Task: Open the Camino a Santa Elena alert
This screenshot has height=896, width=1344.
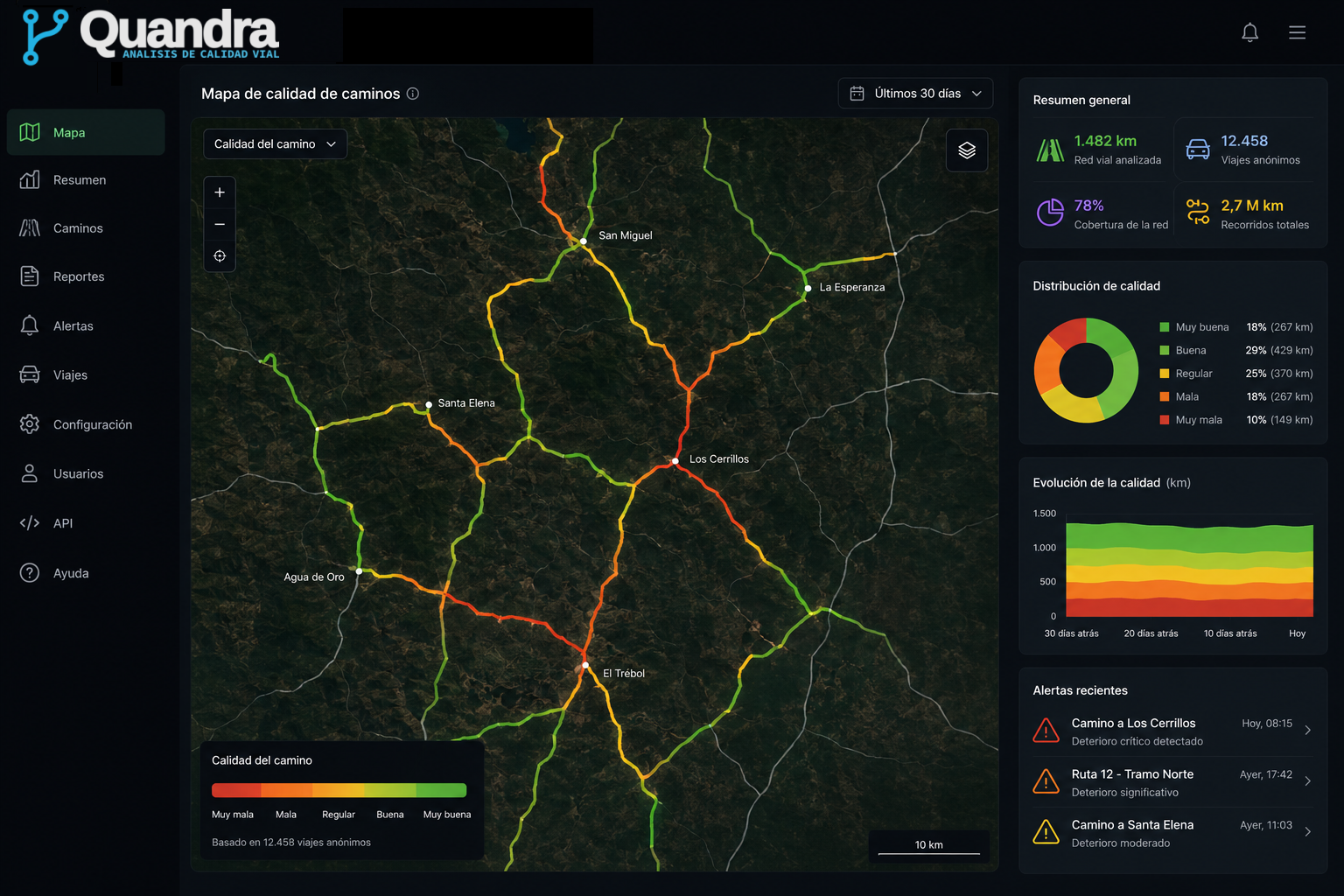Action: pyautogui.click(x=1172, y=833)
